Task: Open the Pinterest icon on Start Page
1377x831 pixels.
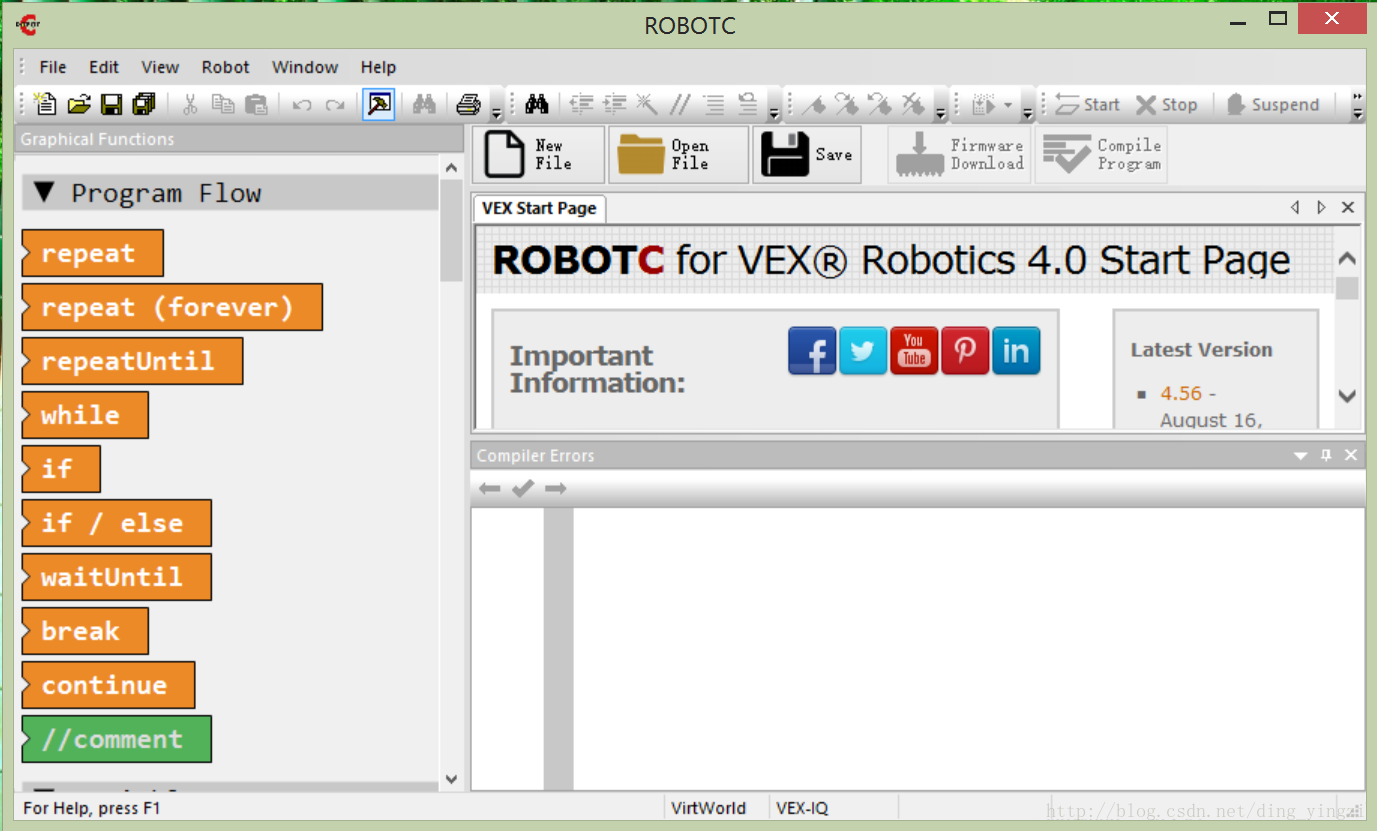Action: (x=965, y=351)
